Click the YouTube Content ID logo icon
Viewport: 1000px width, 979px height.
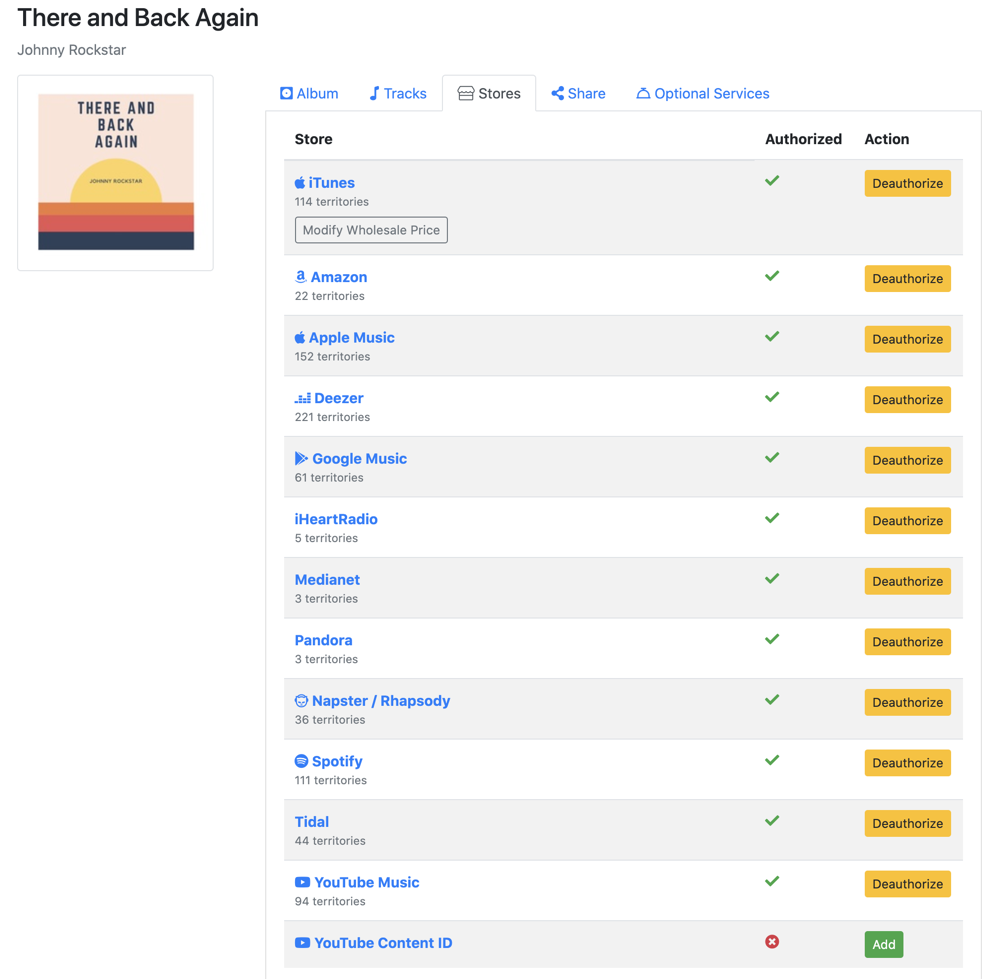[302, 943]
